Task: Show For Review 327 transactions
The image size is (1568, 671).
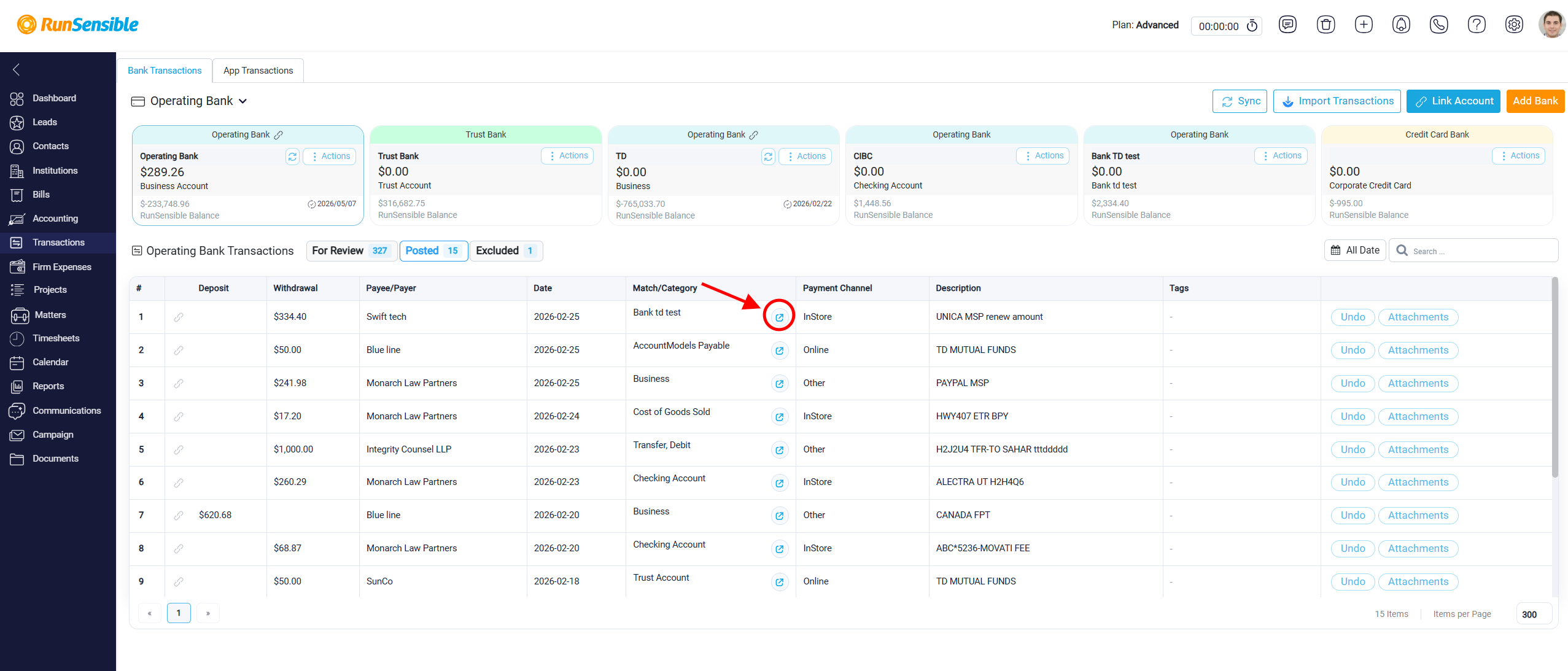Action: [x=352, y=250]
